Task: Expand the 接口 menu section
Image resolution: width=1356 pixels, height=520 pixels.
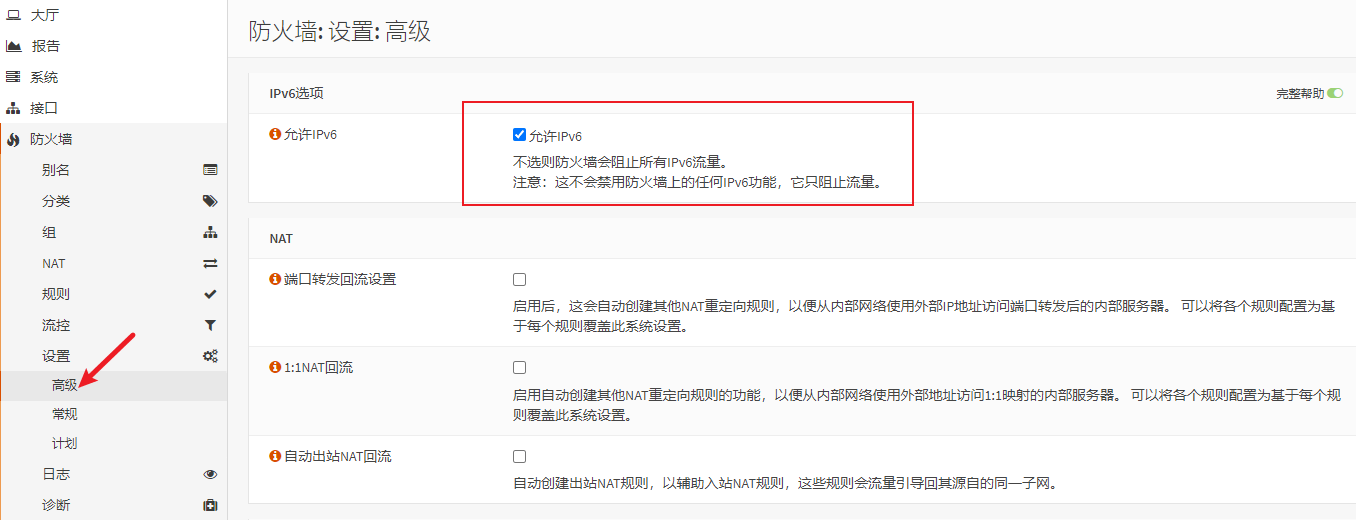Action: tap(44, 108)
